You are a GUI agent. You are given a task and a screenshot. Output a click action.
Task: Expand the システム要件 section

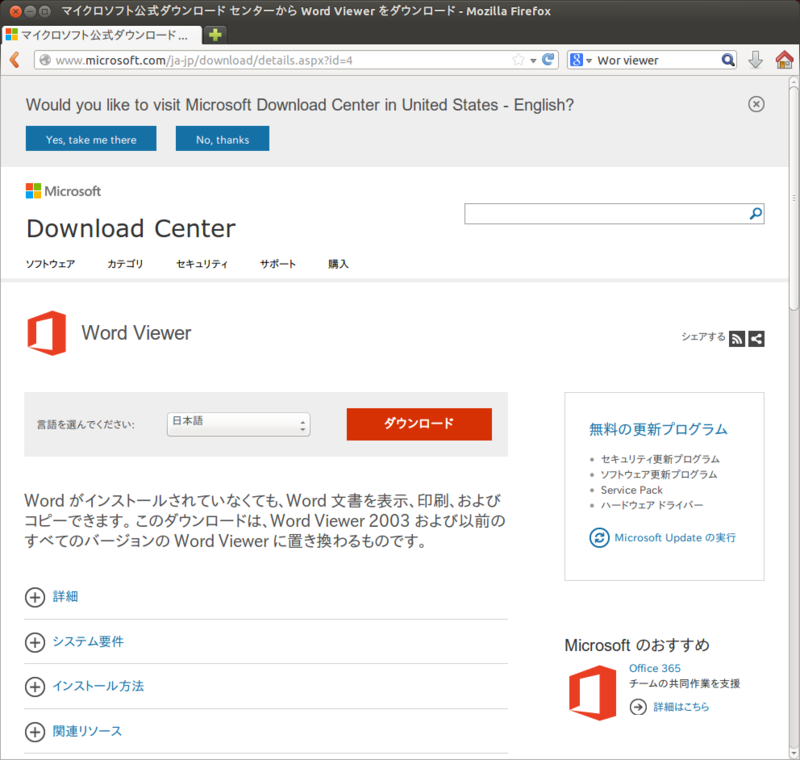coord(74,642)
